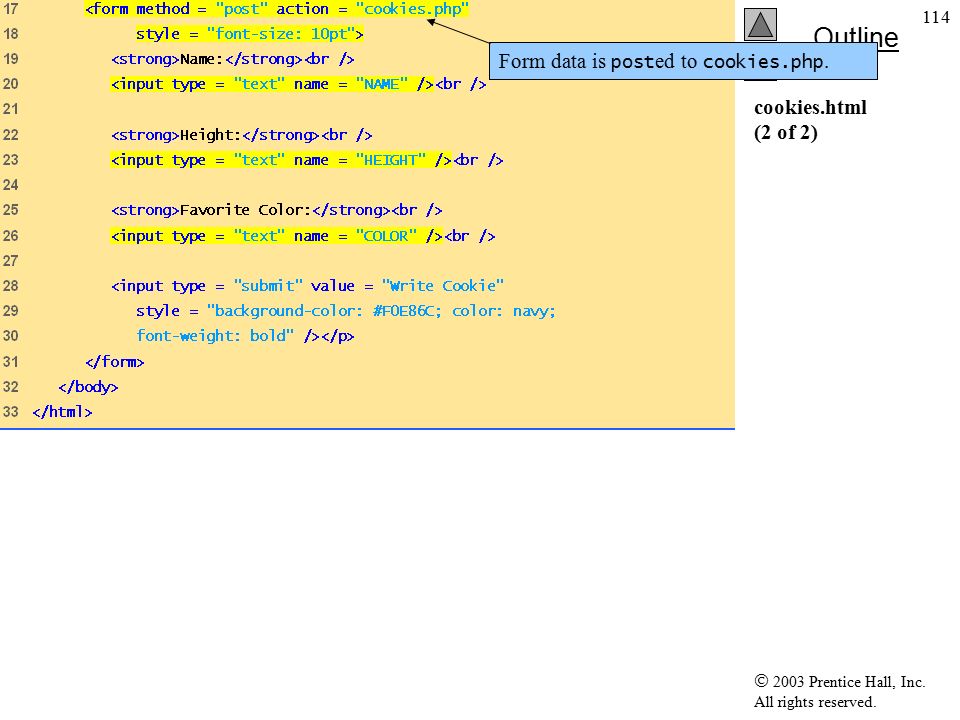Click the callout "Form data is posted to cookies.php."
Image resolution: width=960 pixels, height=720 pixels.
pyautogui.click(x=683, y=61)
